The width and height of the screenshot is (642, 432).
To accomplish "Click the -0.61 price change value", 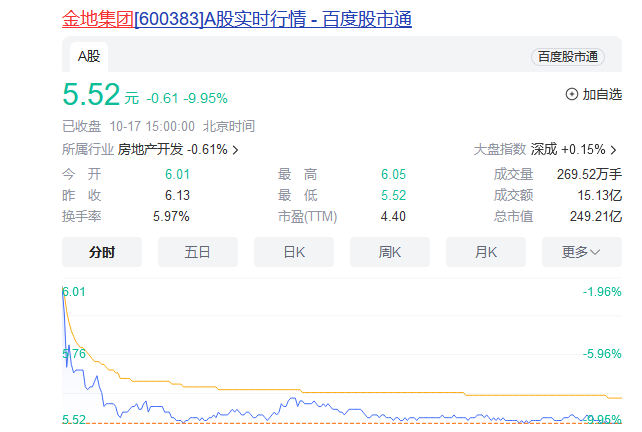I will pyautogui.click(x=162, y=98).
